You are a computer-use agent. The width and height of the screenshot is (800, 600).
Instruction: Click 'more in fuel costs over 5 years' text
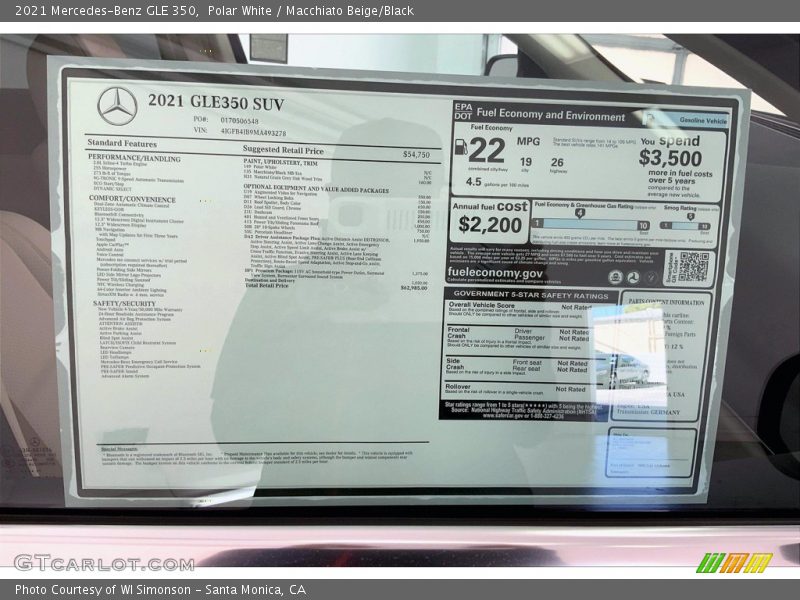[x=680, y=177]
